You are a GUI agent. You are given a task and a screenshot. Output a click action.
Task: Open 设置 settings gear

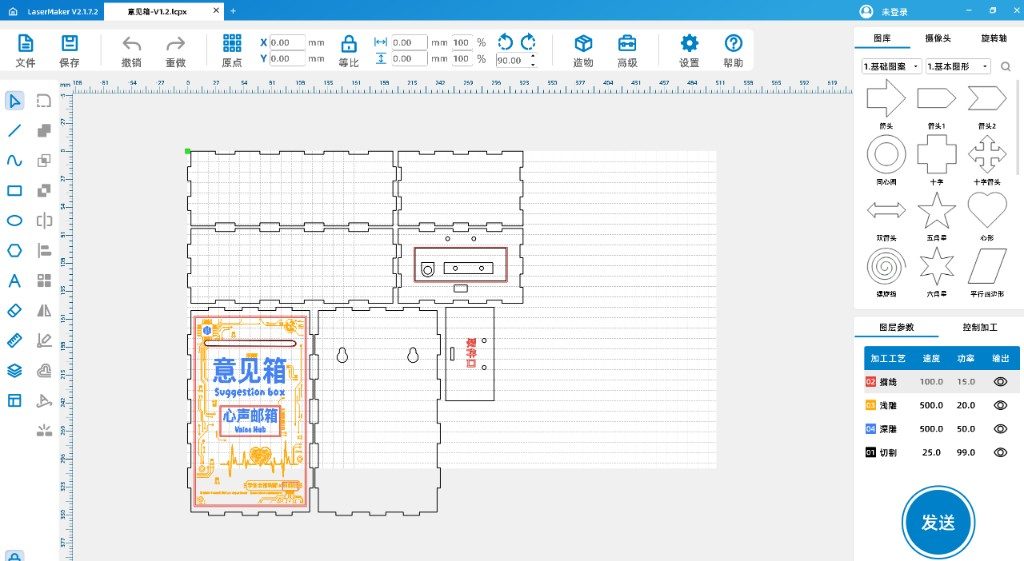point(689,44)
